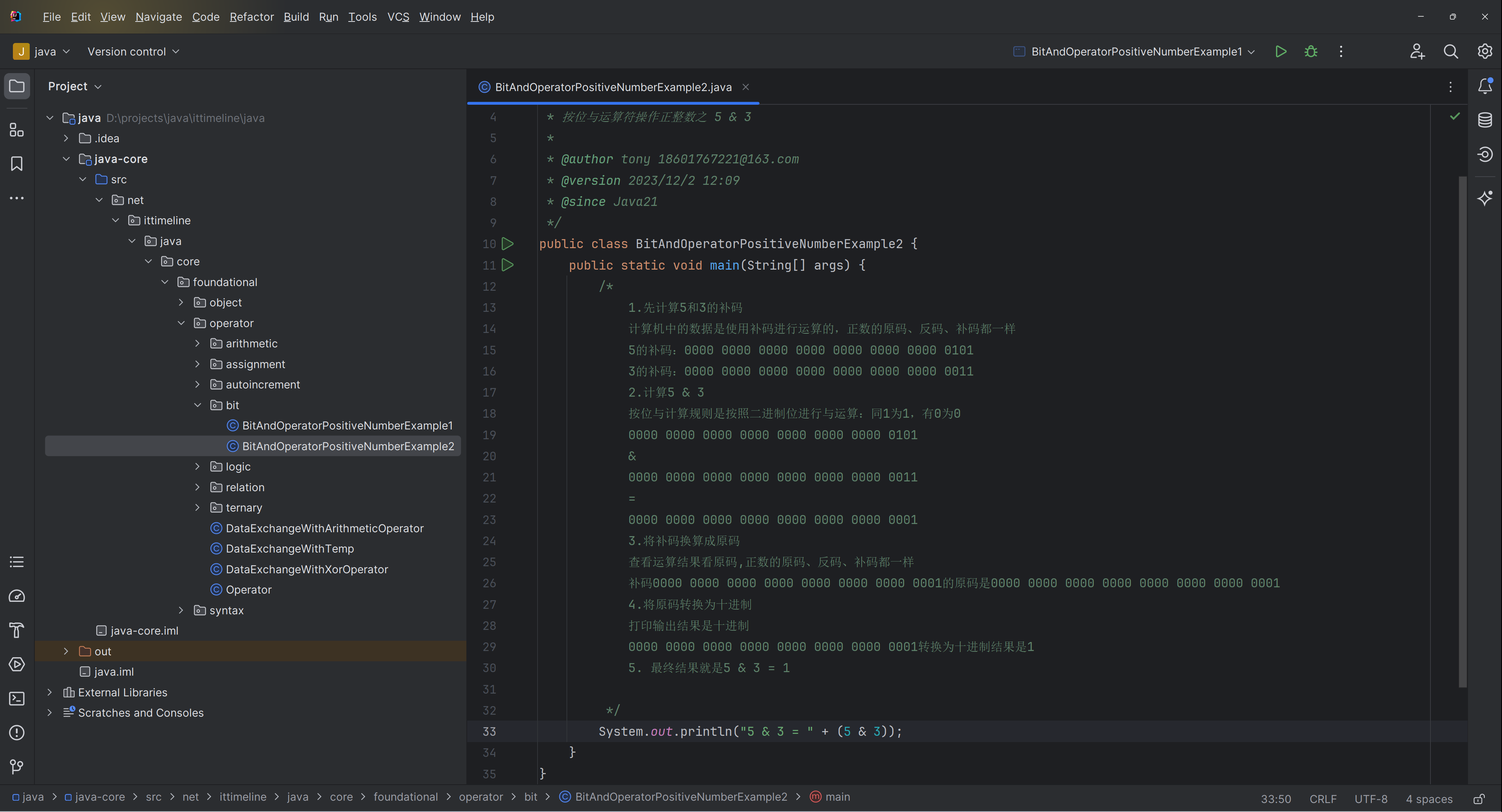Screen dimensions: 1502x812
Task: Collapse the operator package
Action: [x=181, y=323]
